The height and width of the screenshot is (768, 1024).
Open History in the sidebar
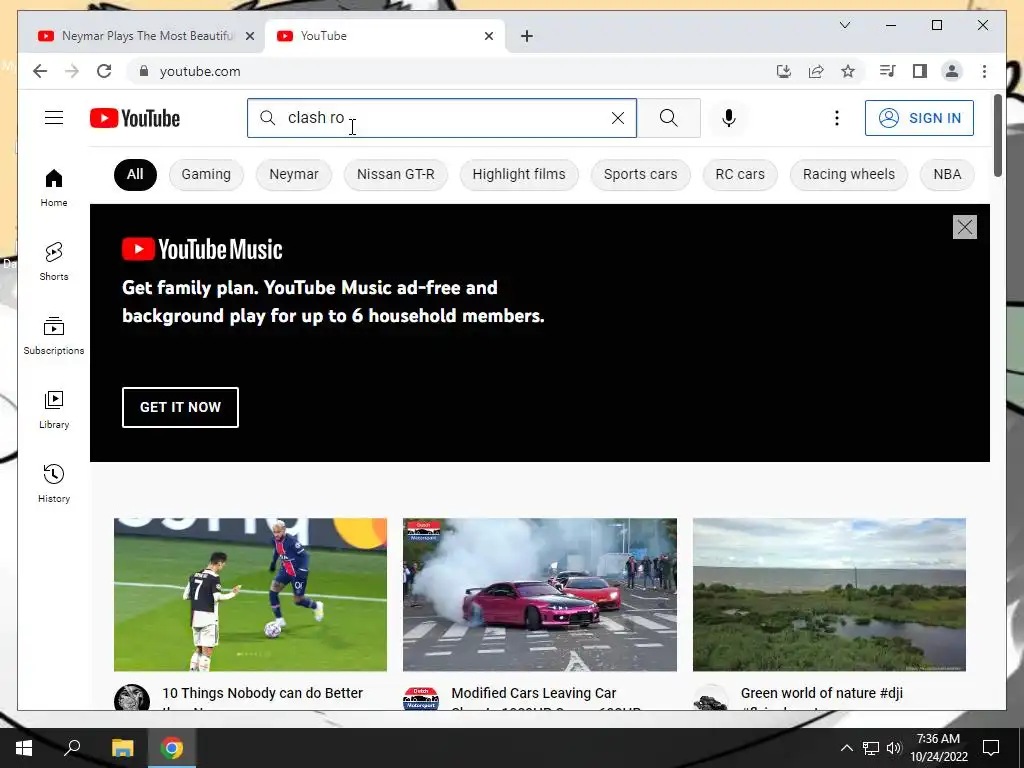click(x=54, y=483)
